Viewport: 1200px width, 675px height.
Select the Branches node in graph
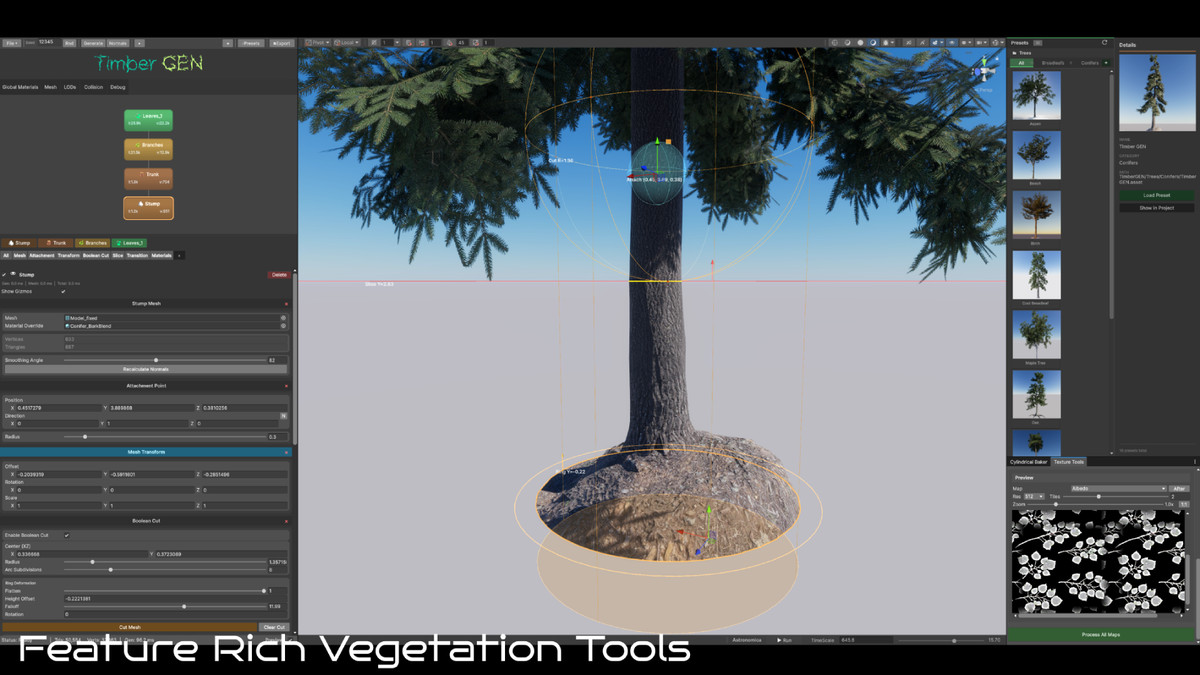(148, 149)
